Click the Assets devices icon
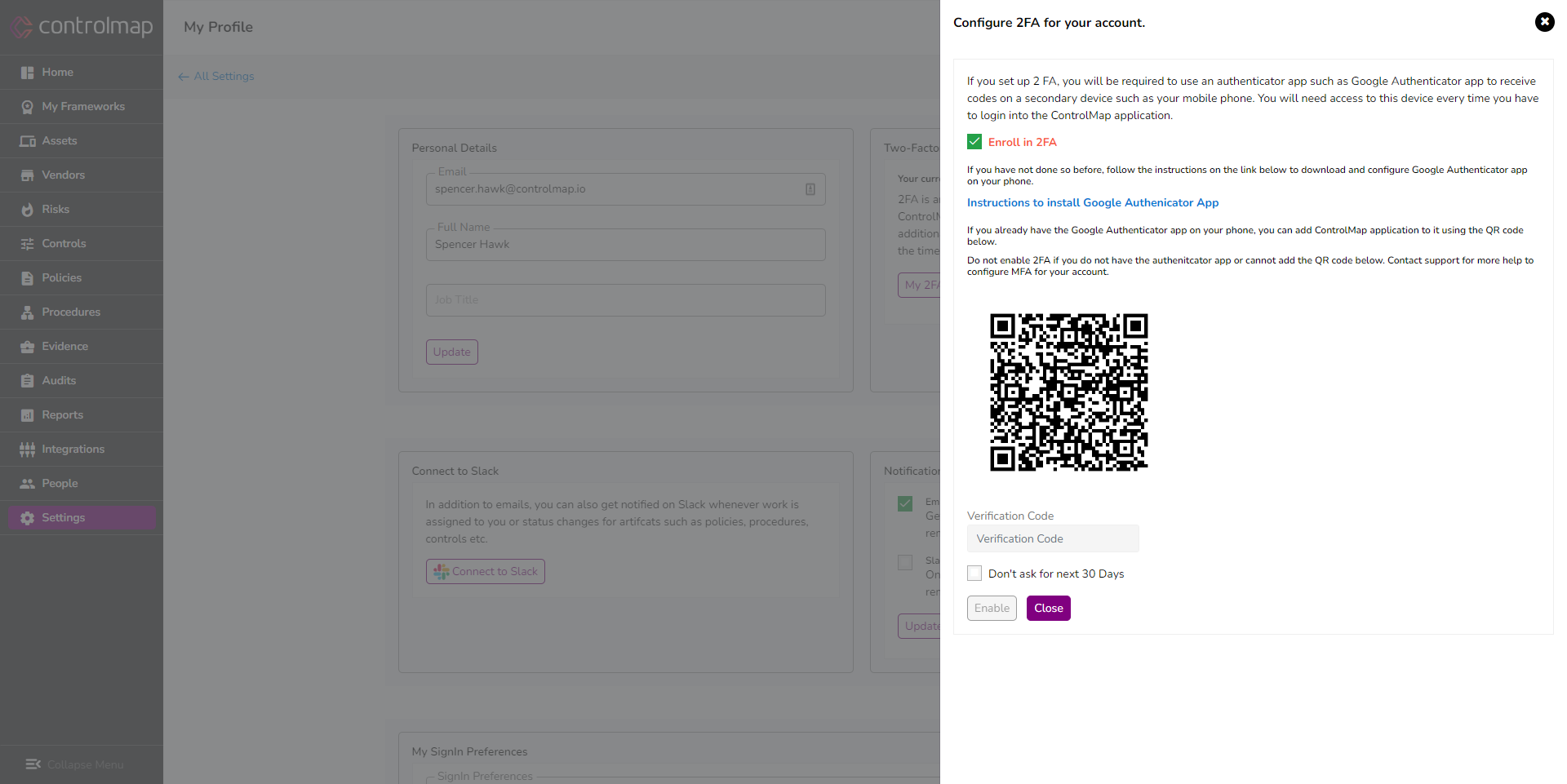The height and width of the screenshot is (784, 1567). (27, 141)
